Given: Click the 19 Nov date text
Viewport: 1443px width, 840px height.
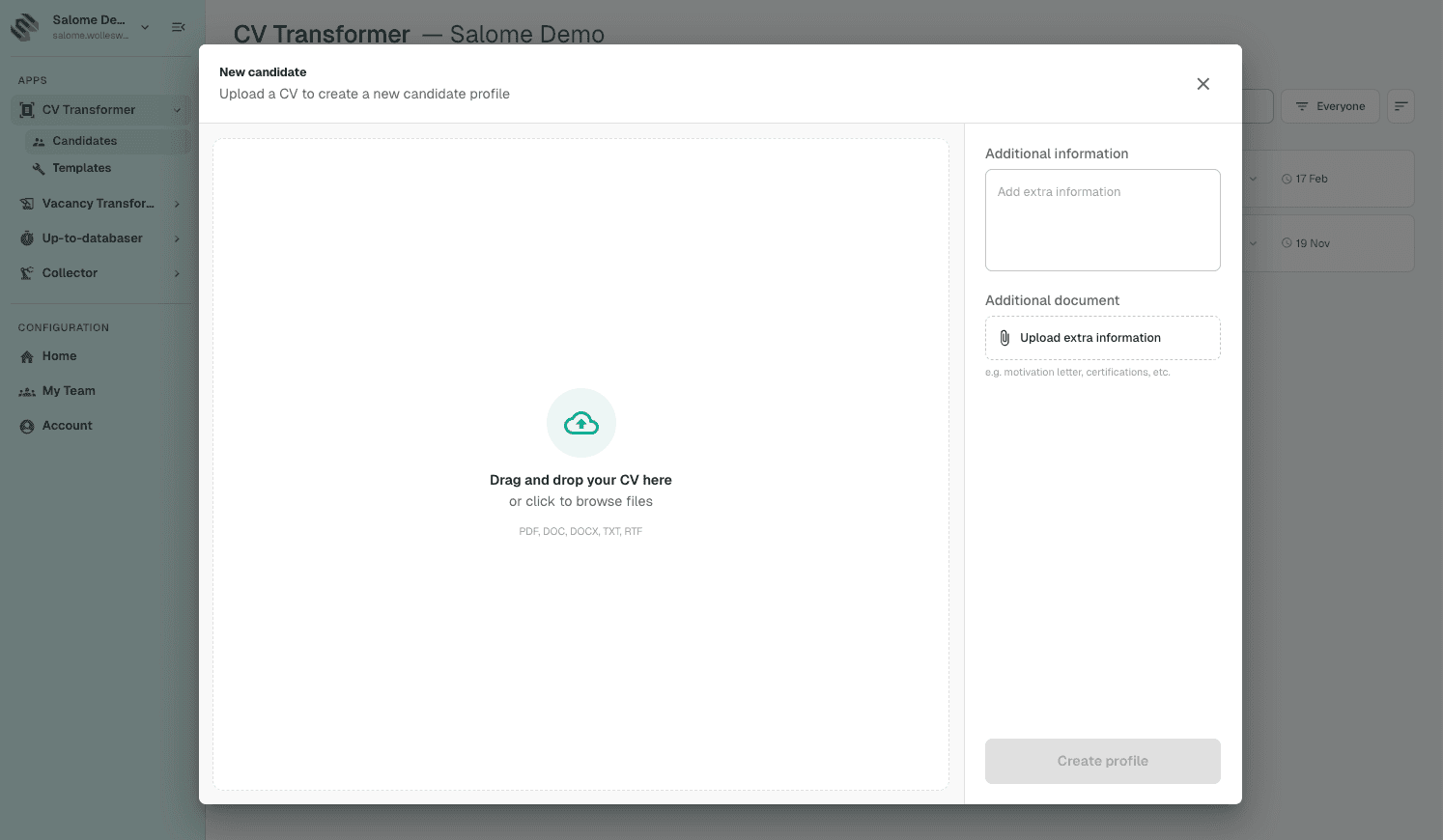Looking at the screenshot, I should click(1313, 243).
